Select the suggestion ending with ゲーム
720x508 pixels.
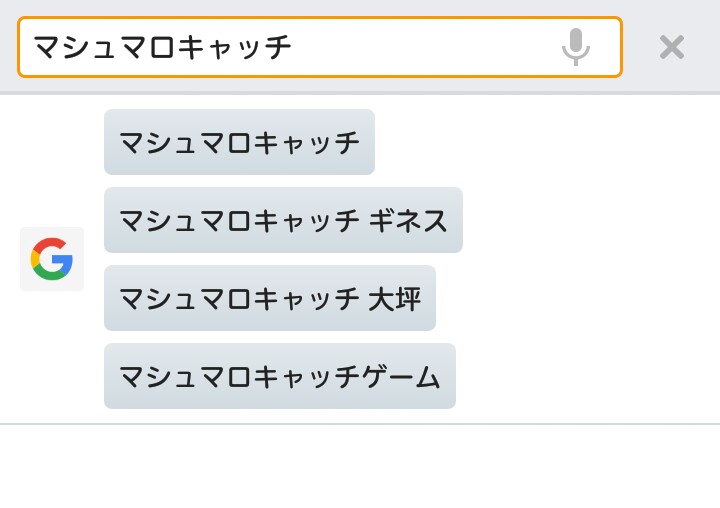pyautogui.click(x=279, y=376)
